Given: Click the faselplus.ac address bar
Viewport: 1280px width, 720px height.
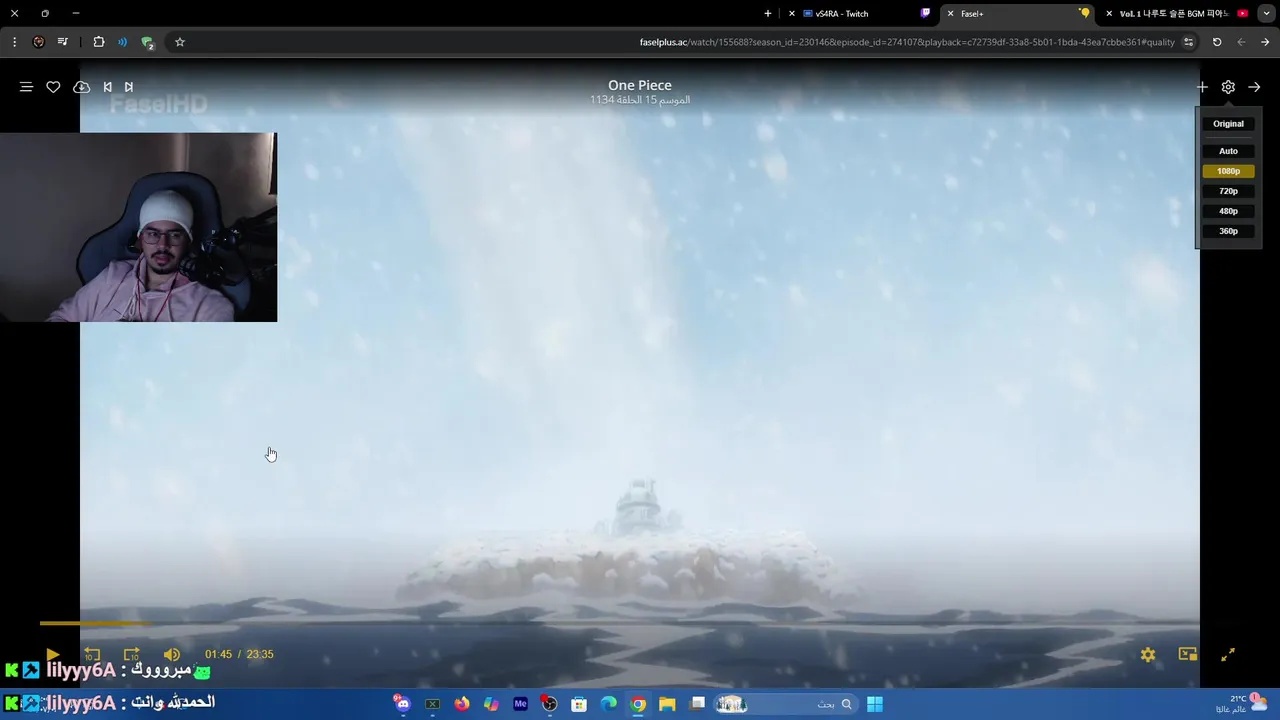Looking at the screenshot, I should point(680,42).
